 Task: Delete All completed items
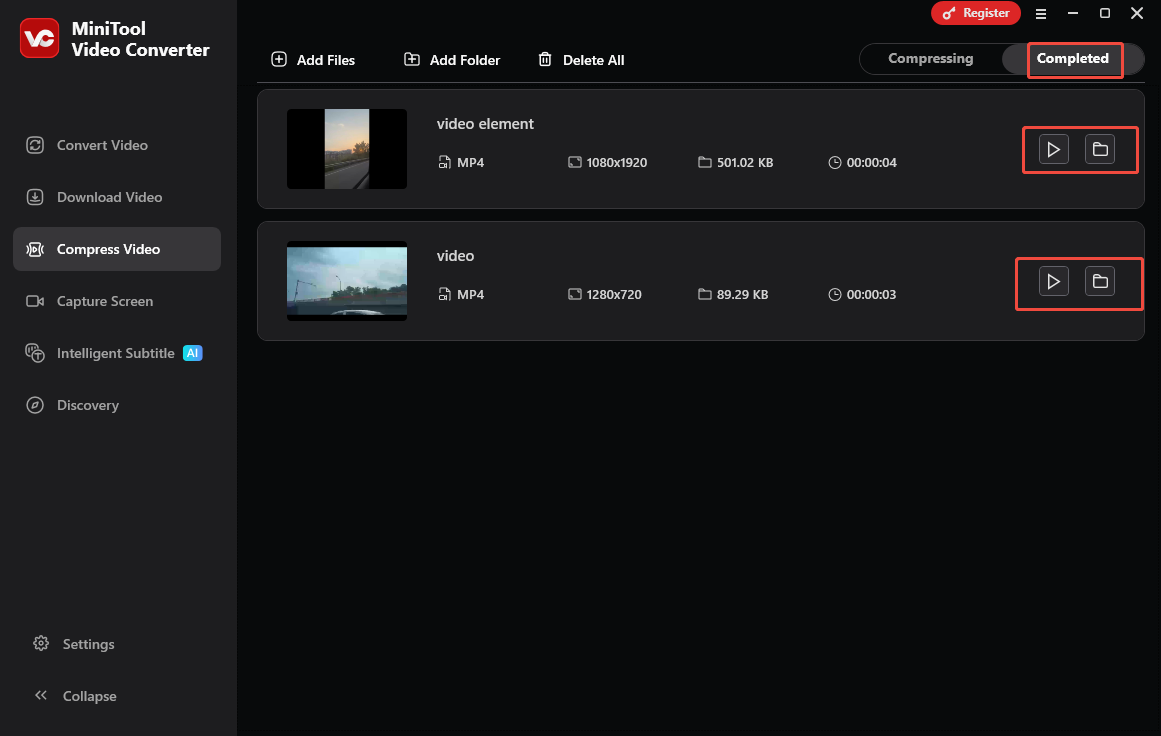(581, 60)
